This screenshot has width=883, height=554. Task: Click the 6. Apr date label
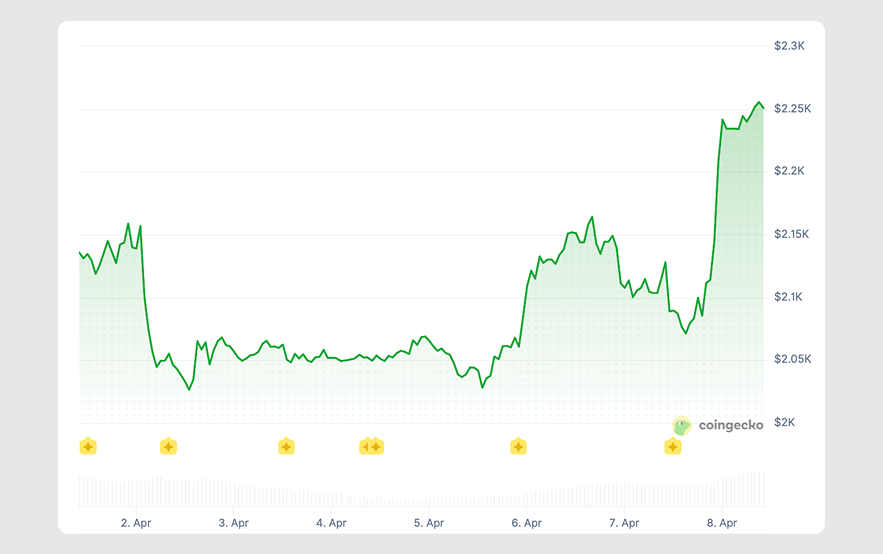[x=526, y=522]
